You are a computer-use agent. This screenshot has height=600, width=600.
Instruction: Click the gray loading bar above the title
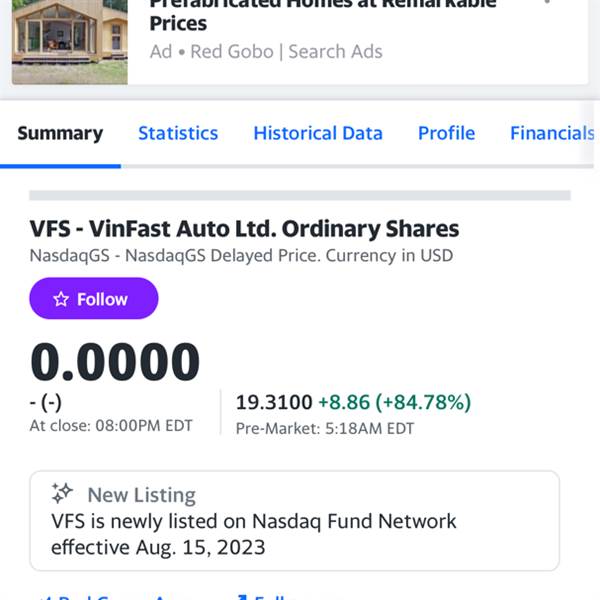(x=300, y=195)
